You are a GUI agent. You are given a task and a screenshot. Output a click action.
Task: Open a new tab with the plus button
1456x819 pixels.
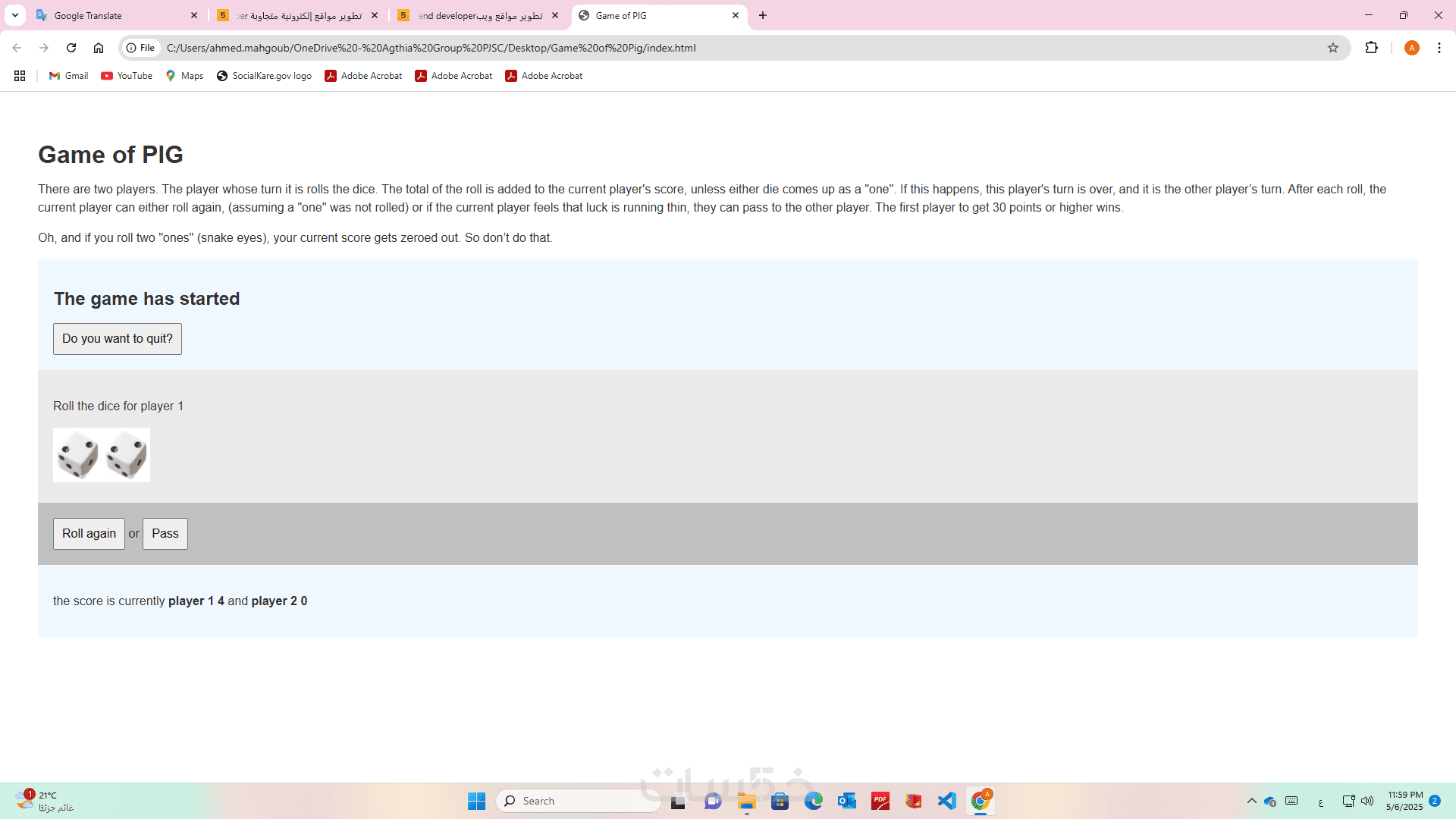pyautogui.click(x=763, y=15)
